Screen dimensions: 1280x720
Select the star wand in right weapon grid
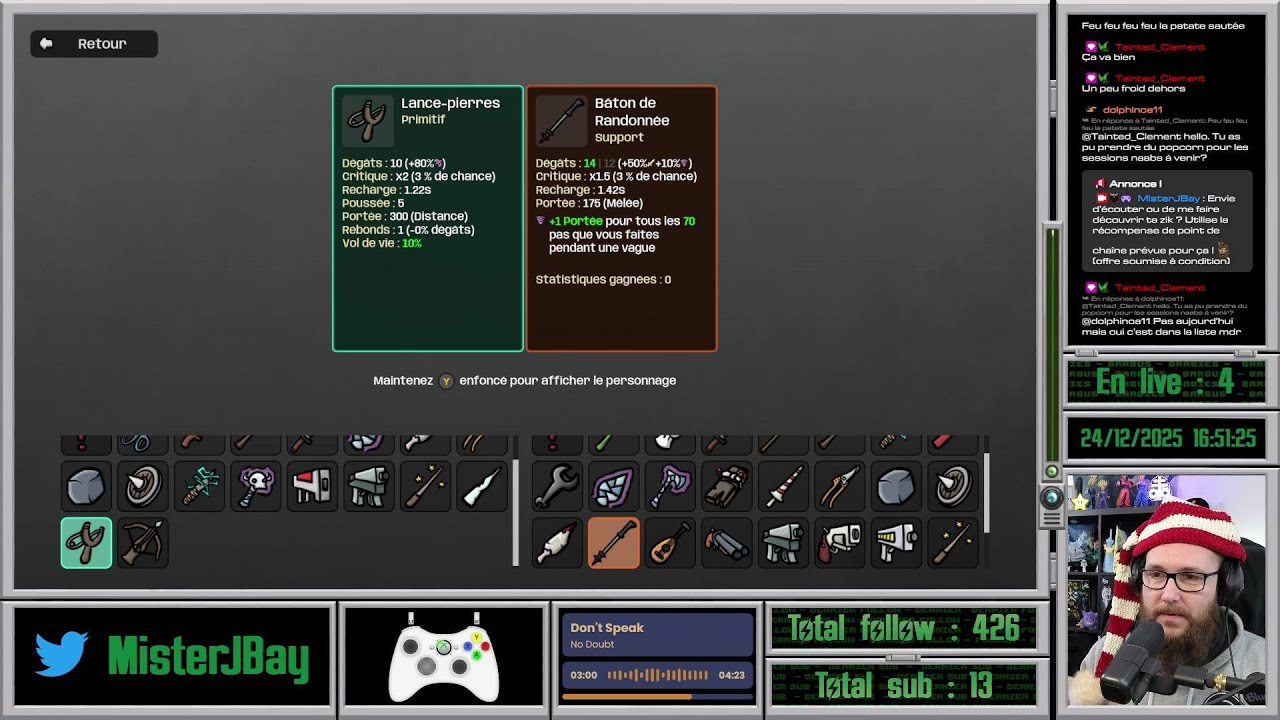click(x=952, y=543)
